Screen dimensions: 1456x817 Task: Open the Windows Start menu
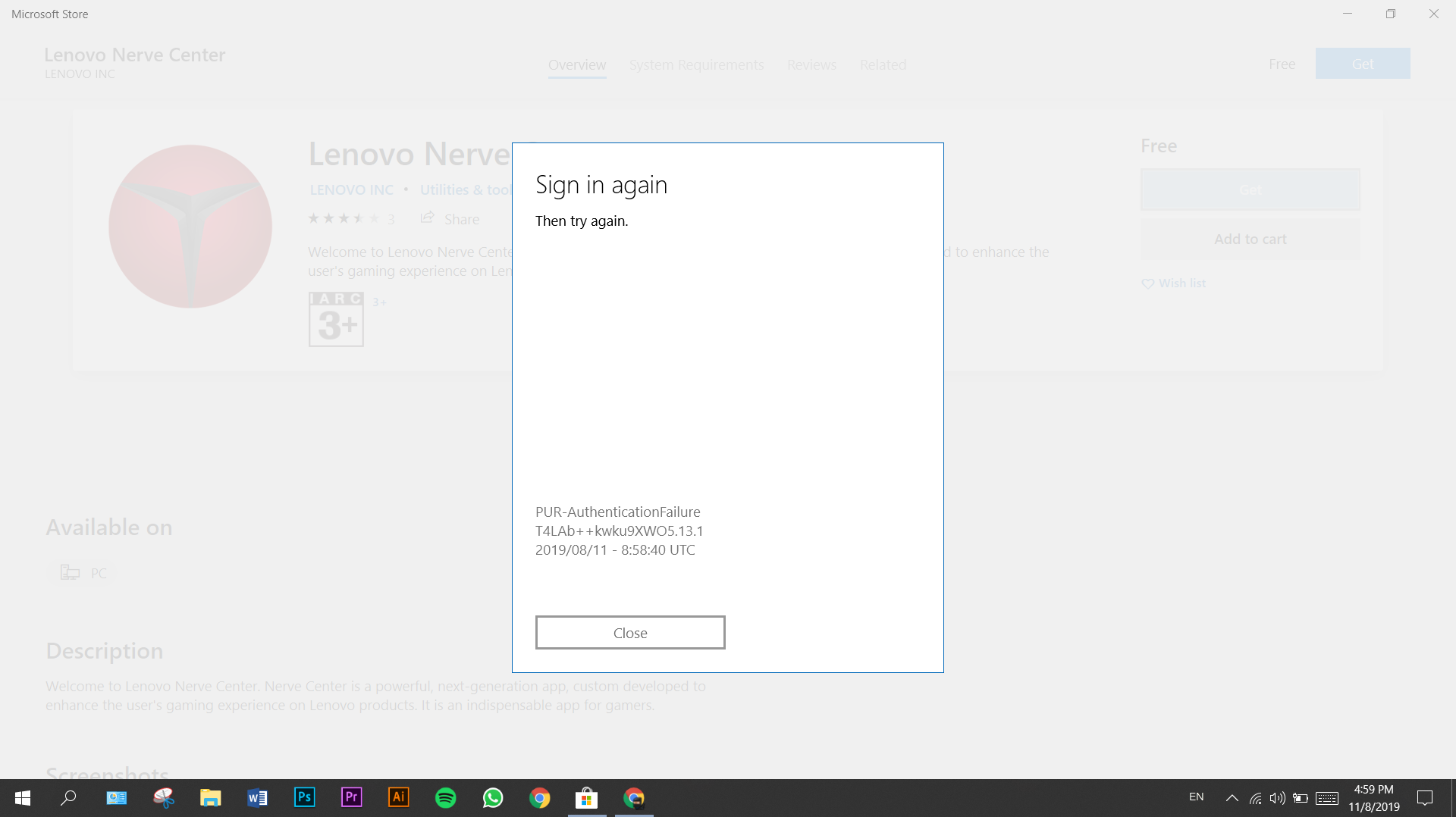pyautogui.click(x=23, y=798)
